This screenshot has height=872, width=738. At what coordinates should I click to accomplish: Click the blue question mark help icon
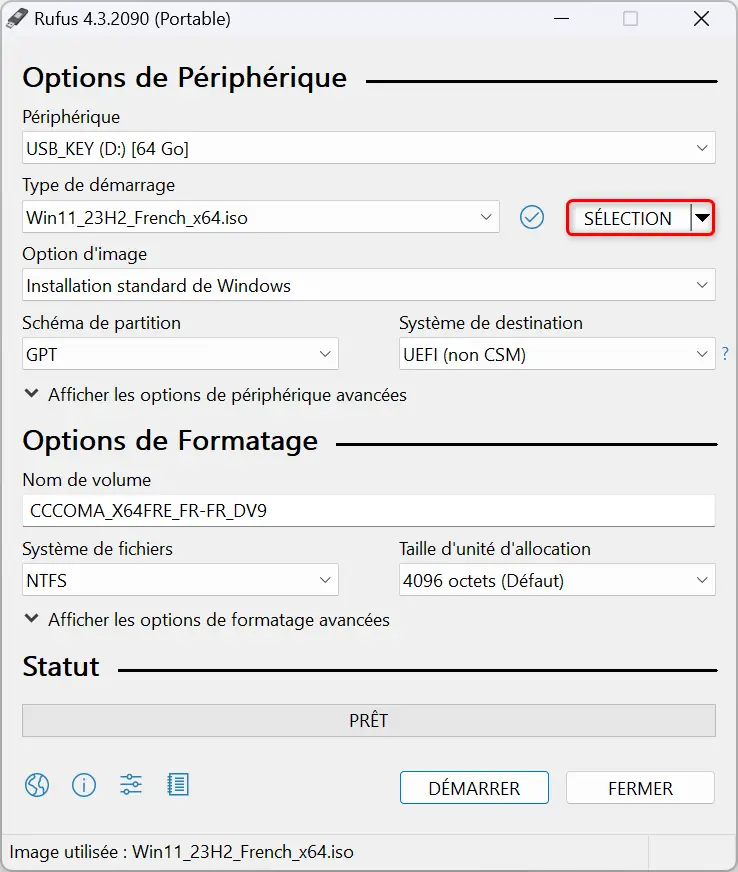[x=725, y=353]
